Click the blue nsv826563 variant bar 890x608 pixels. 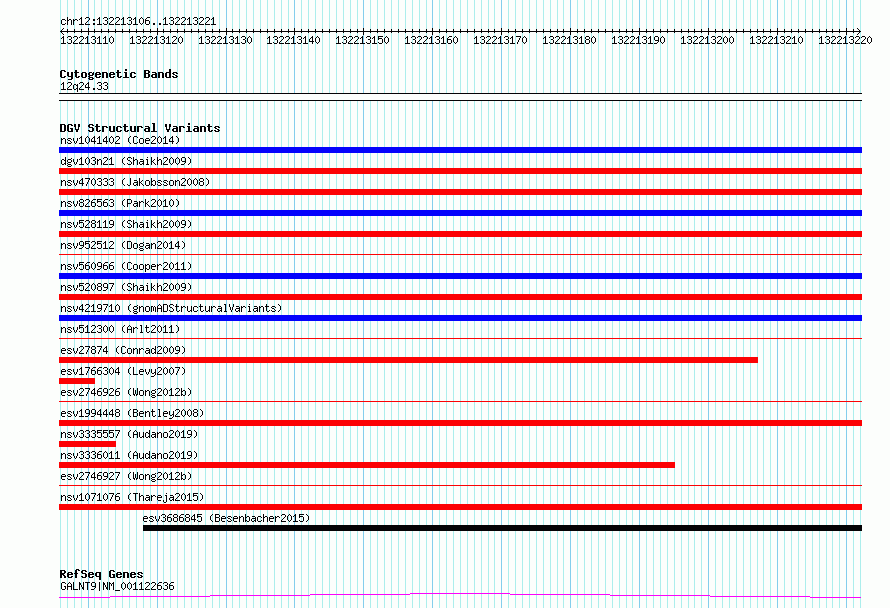tap(460, 213)
